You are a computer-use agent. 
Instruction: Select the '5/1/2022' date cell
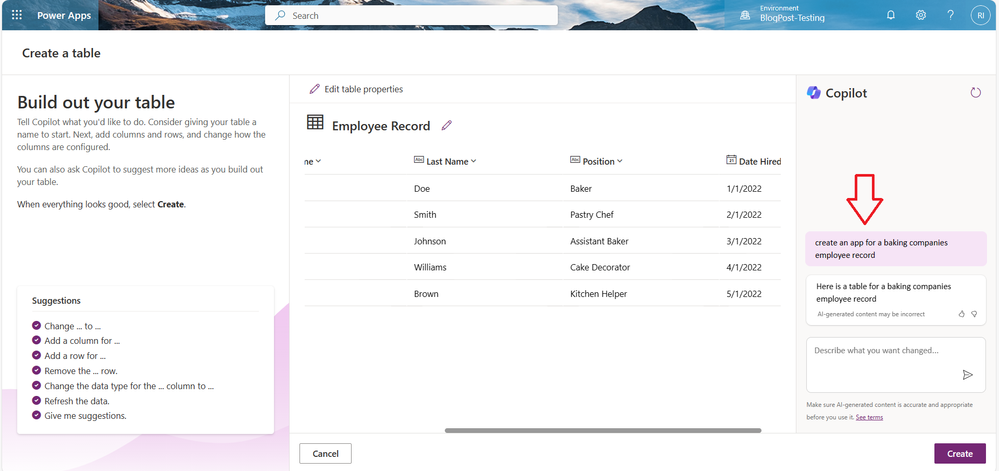[x=744, y=294]
